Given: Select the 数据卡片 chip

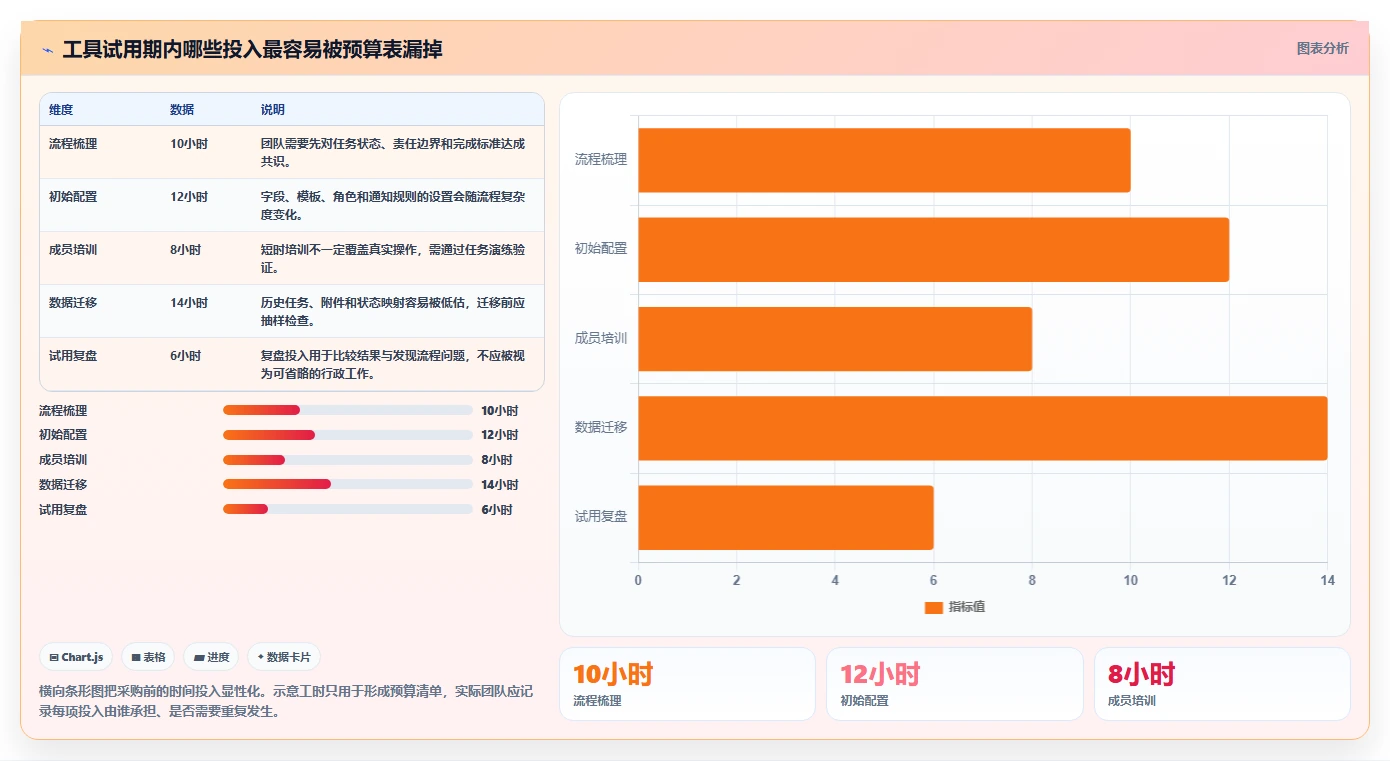Looking at the screenshot, I should click(284, 657).
